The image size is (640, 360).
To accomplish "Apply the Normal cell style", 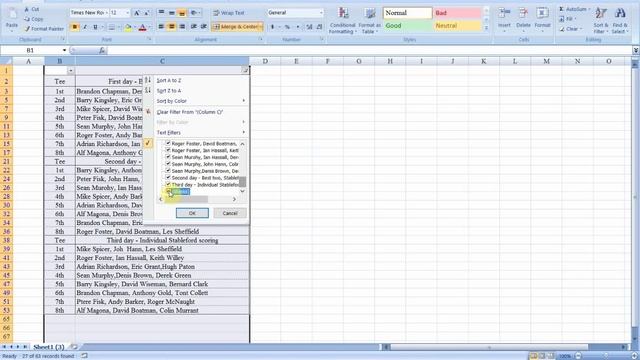I will tap(407, 13).
